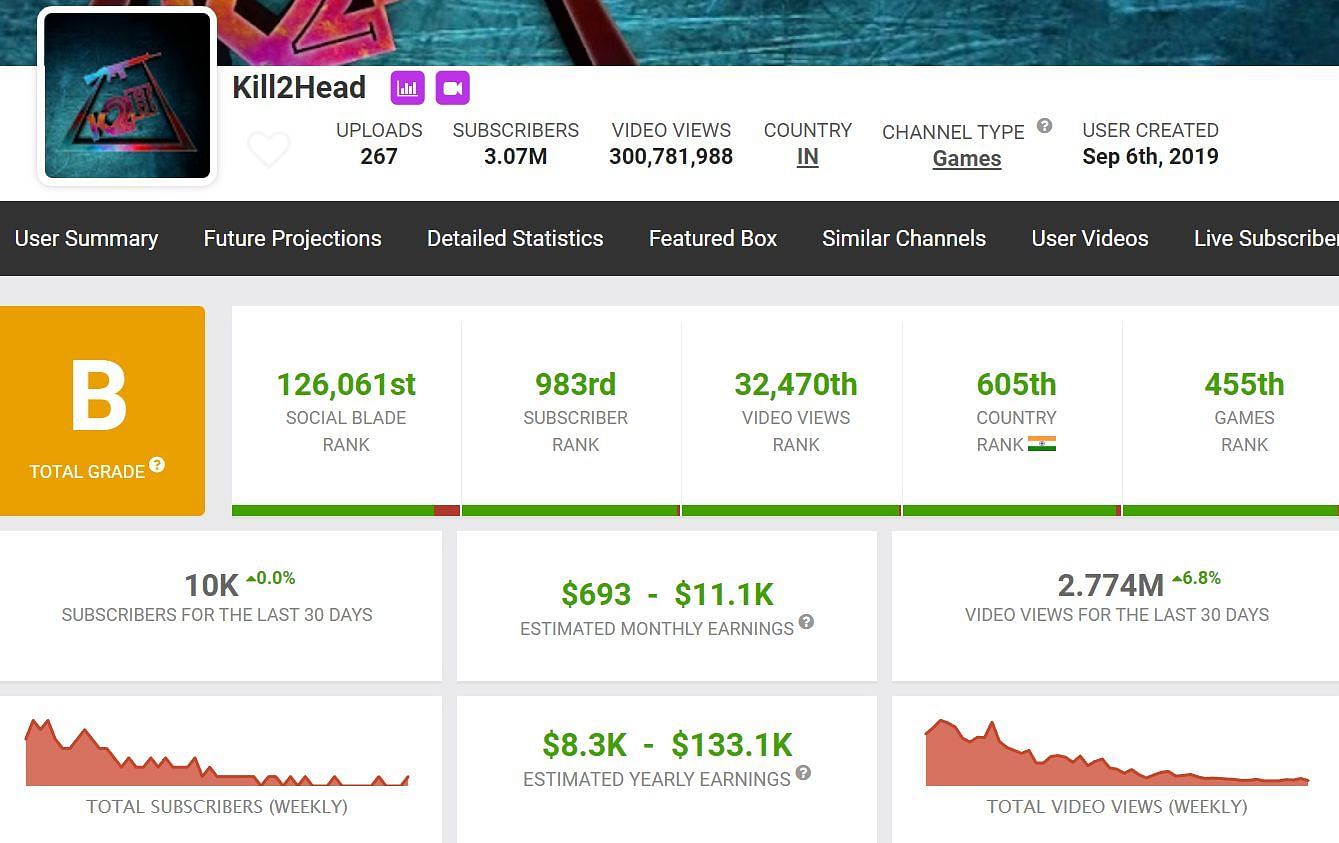Click the Estimated Yearly Earnings help icon
The image size is (1339, 843).
(x=803, y=773)
